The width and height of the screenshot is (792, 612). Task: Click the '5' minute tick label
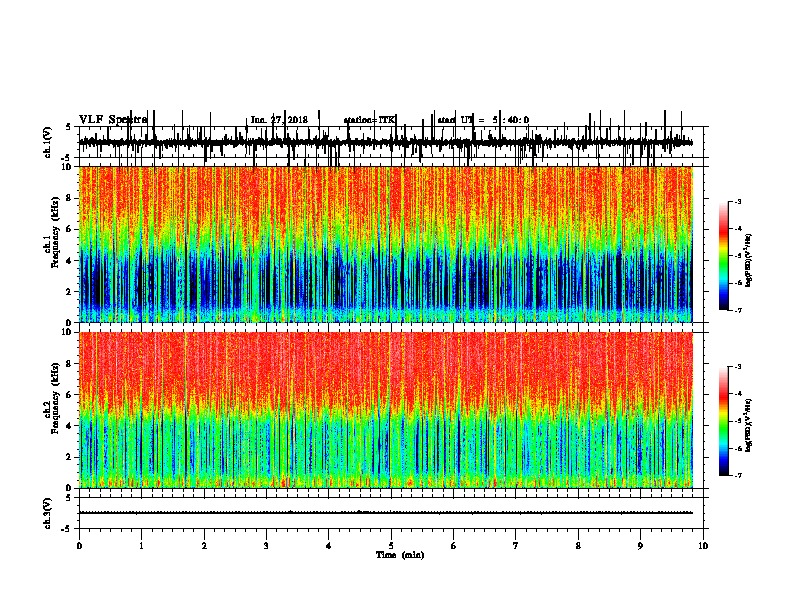391,546
